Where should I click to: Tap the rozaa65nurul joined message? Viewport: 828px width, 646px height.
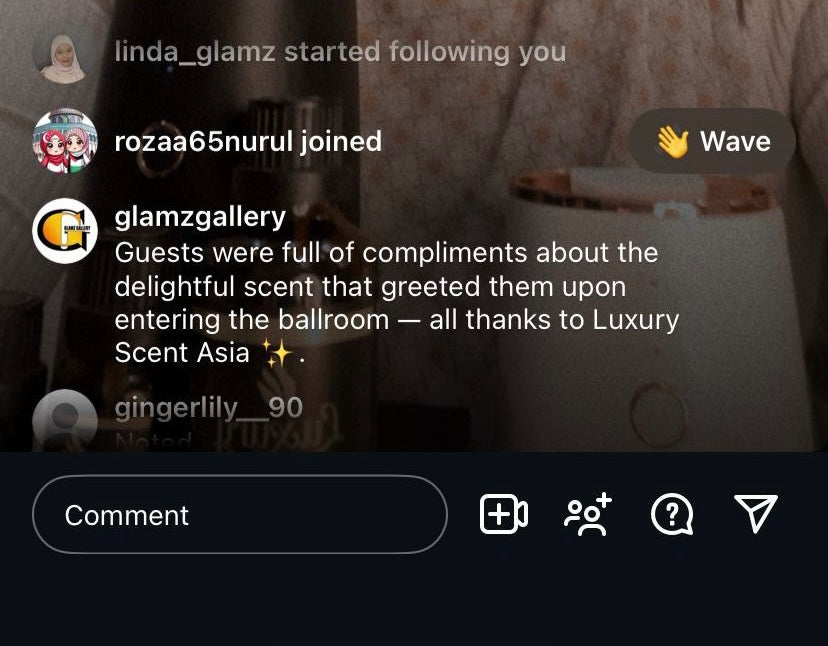(x=248, y=142)
